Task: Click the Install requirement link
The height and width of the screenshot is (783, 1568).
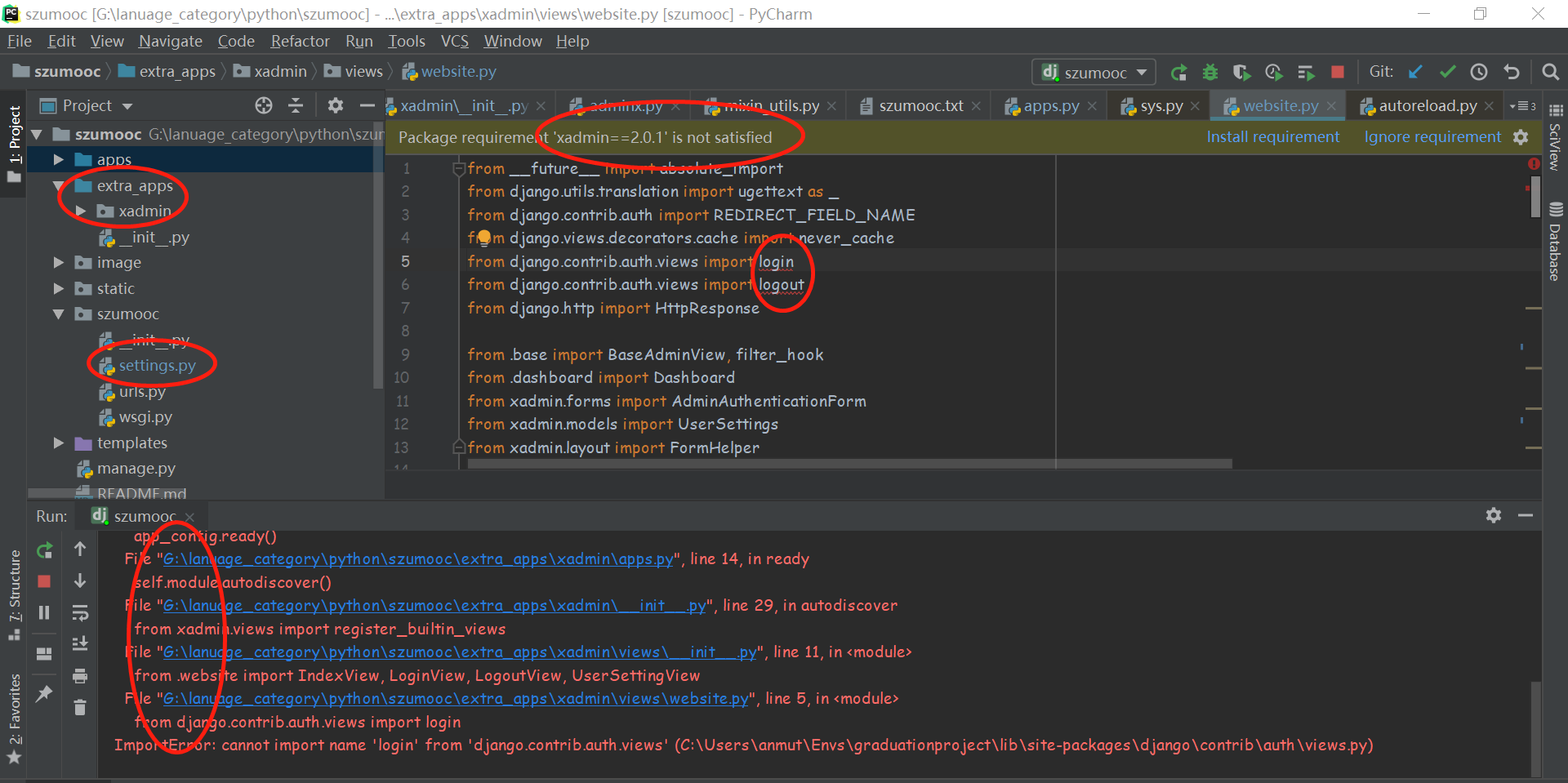Action: (x=1273, y=137)
